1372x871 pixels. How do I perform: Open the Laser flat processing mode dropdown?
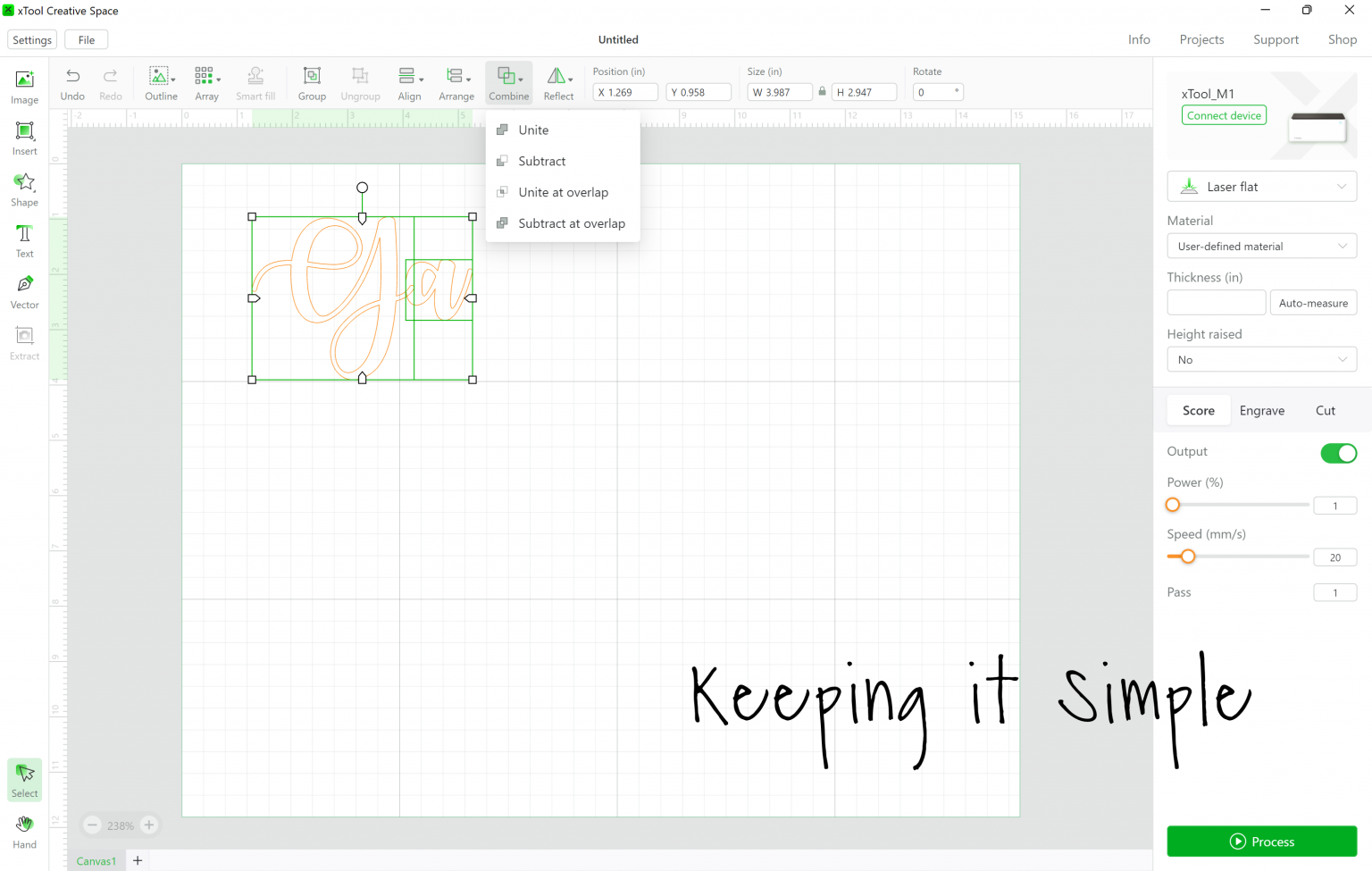[x=1261, y=186]
